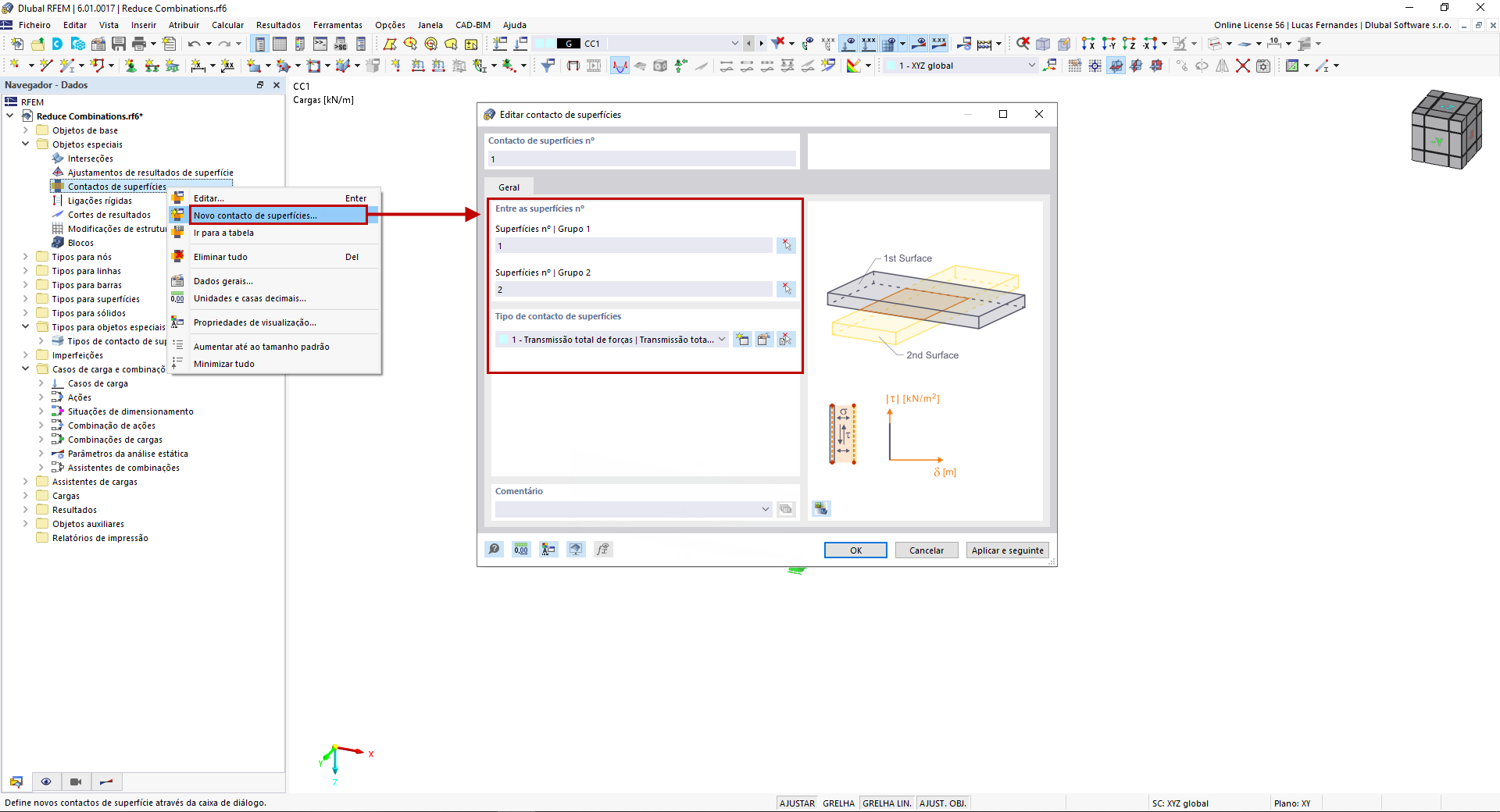This screenshot has height=812, width=1500.
Task: Click the red X delete icon in second toolbar
Action: point(1243,66)
